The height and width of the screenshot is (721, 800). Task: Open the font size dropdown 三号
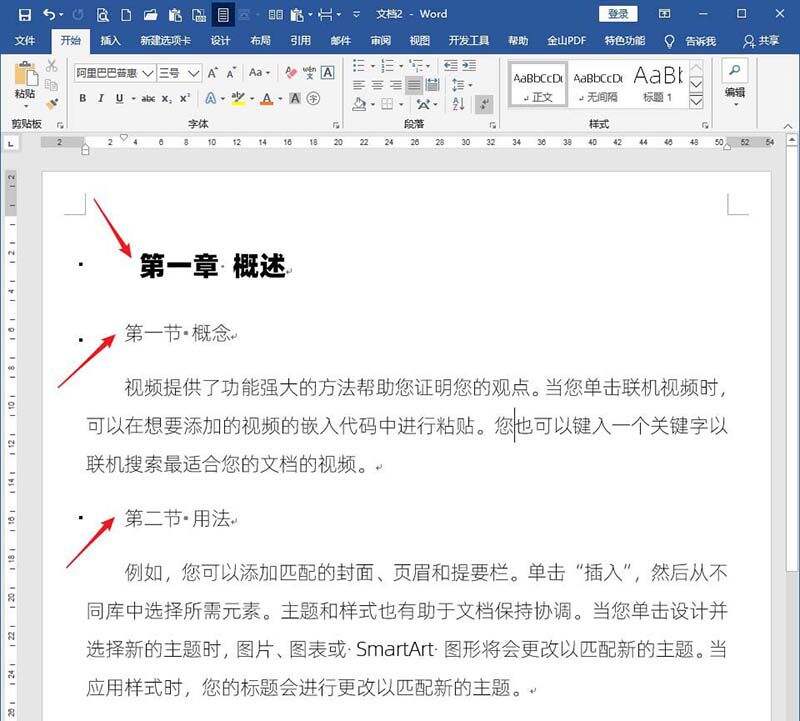pos(193,73)
